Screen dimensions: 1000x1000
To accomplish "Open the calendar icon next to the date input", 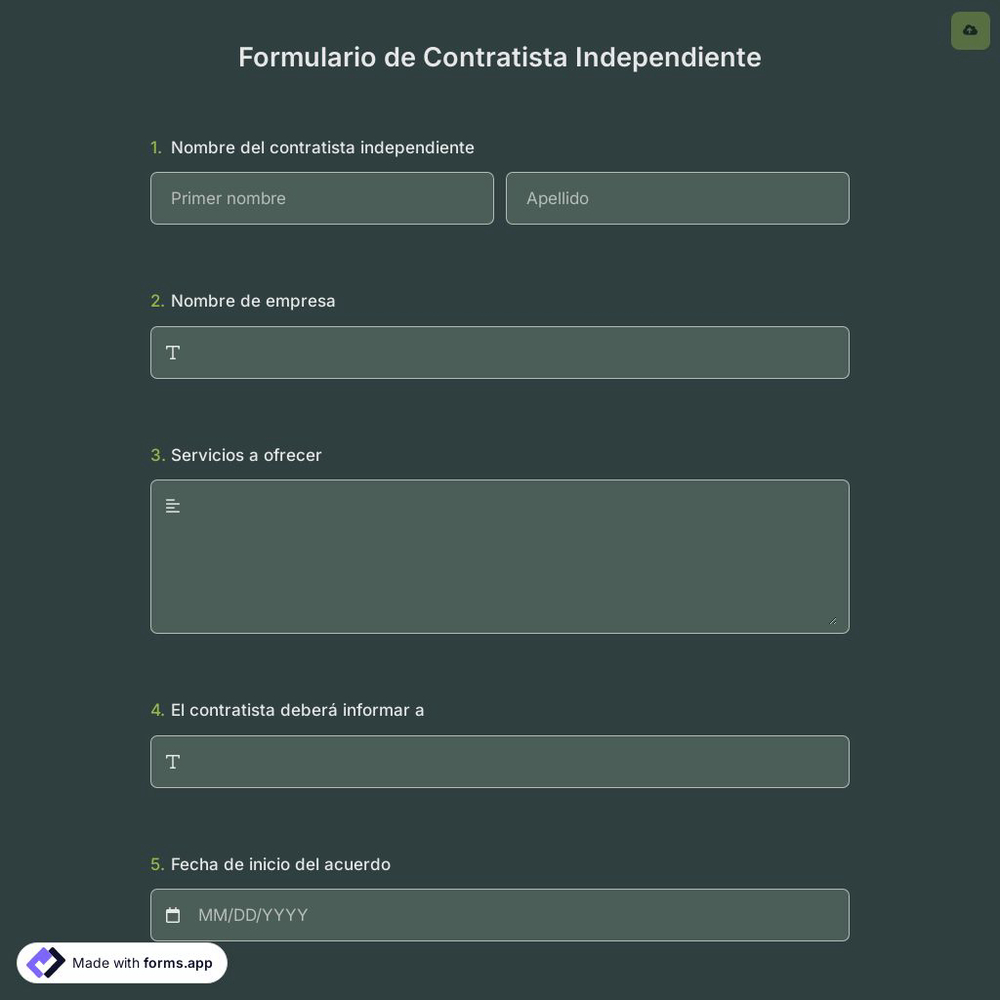I will 172,913.
